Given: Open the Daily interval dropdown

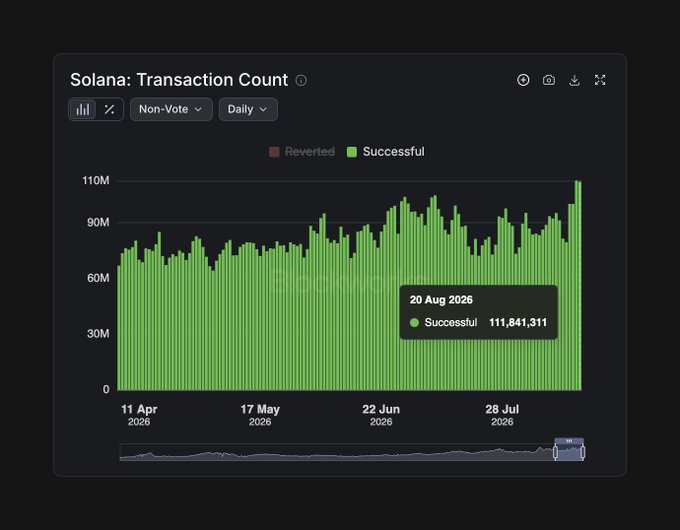Looking at the screenshot, I should coord(248,109).
